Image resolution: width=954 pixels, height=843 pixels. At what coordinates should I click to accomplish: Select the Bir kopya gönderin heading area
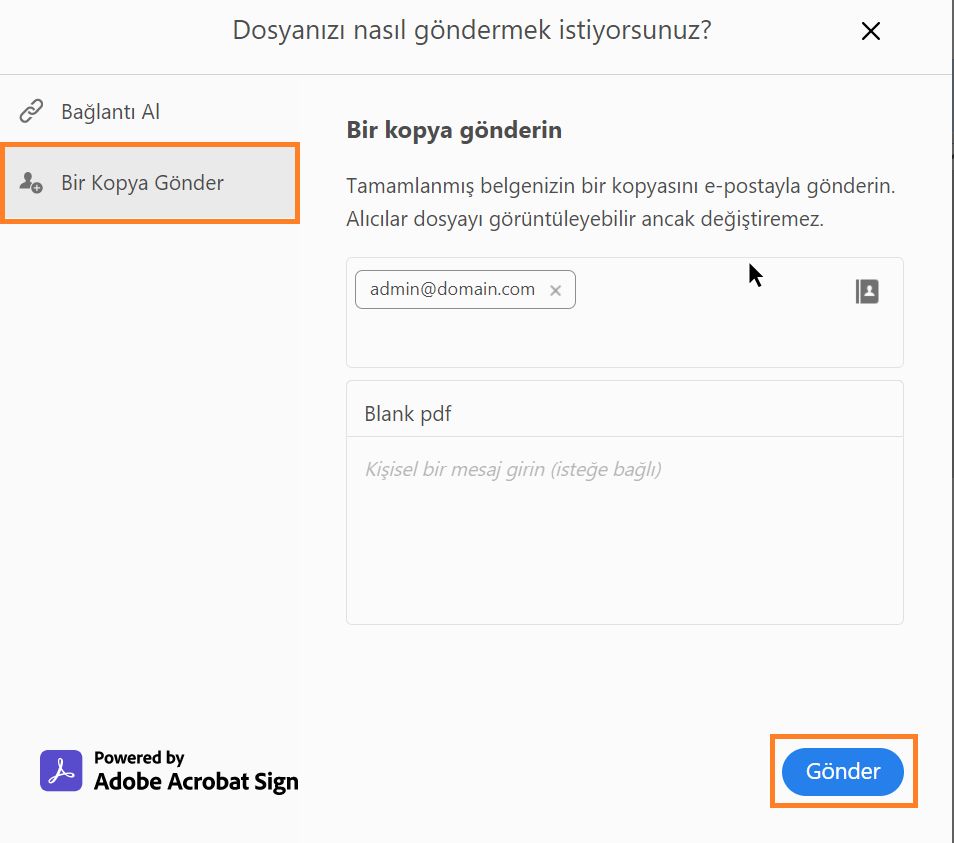(x=453, y=129)
